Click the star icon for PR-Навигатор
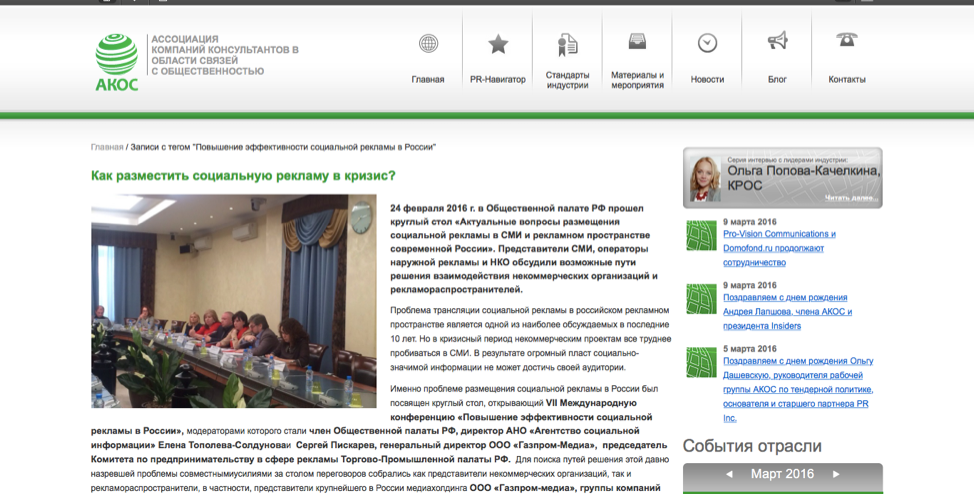 pyautogui.click(x=498, y=44)
